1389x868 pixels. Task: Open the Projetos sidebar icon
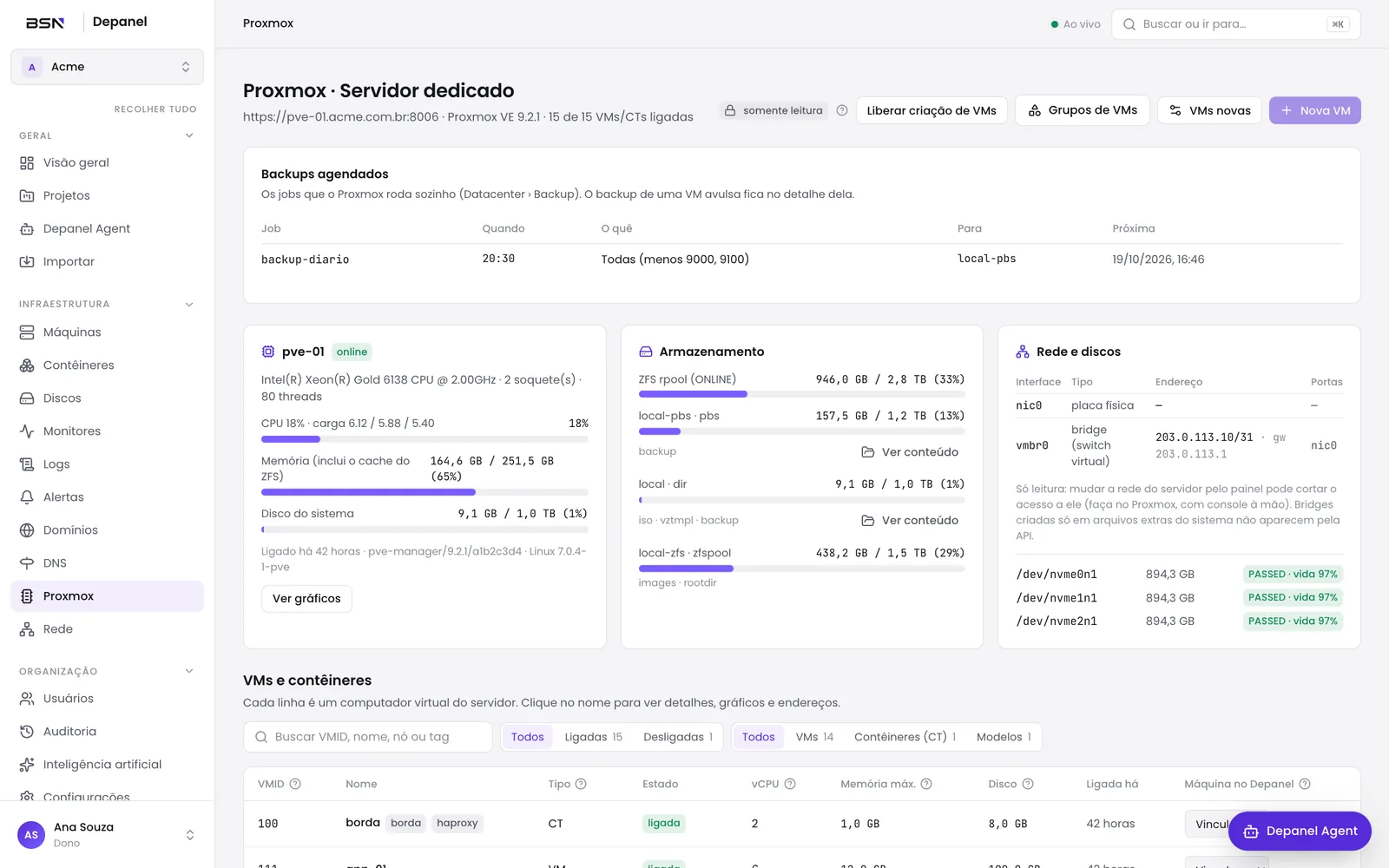pos(27,195)
